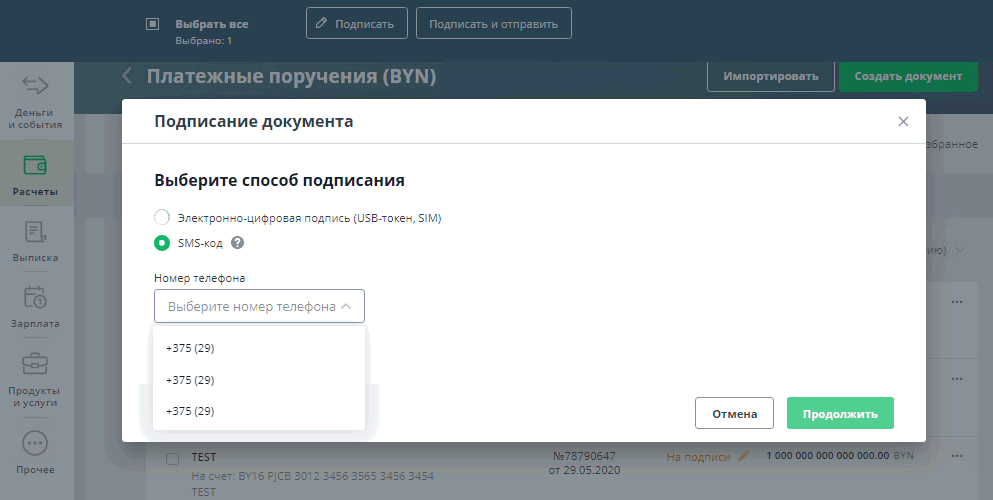
Task: Click the SMS-код help question icon
Action: pos(238,243)
